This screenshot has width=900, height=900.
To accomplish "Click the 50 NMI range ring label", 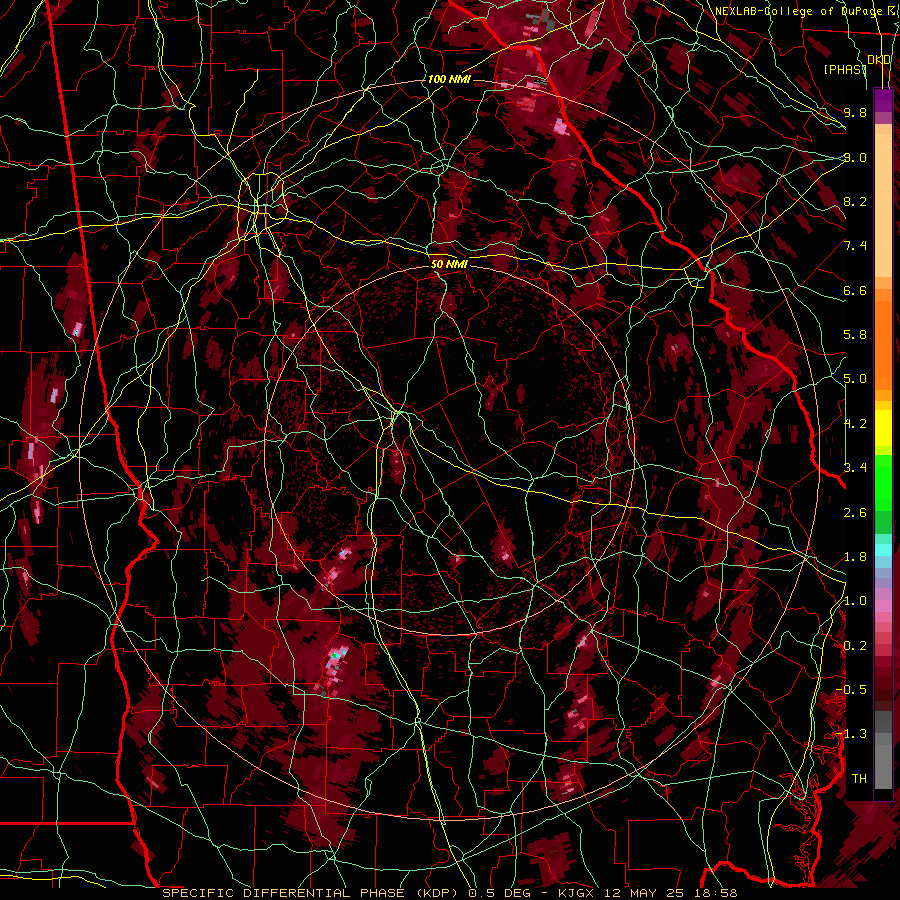I will [x=449, y=264].
